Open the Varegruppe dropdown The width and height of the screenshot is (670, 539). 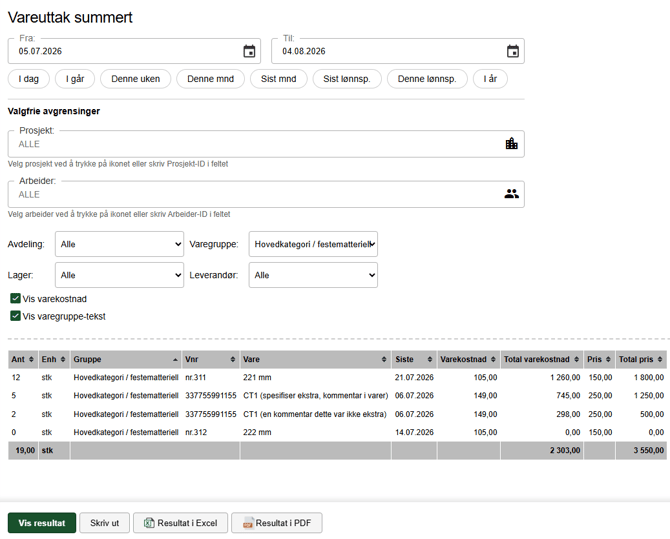click(x=313, y=244)
